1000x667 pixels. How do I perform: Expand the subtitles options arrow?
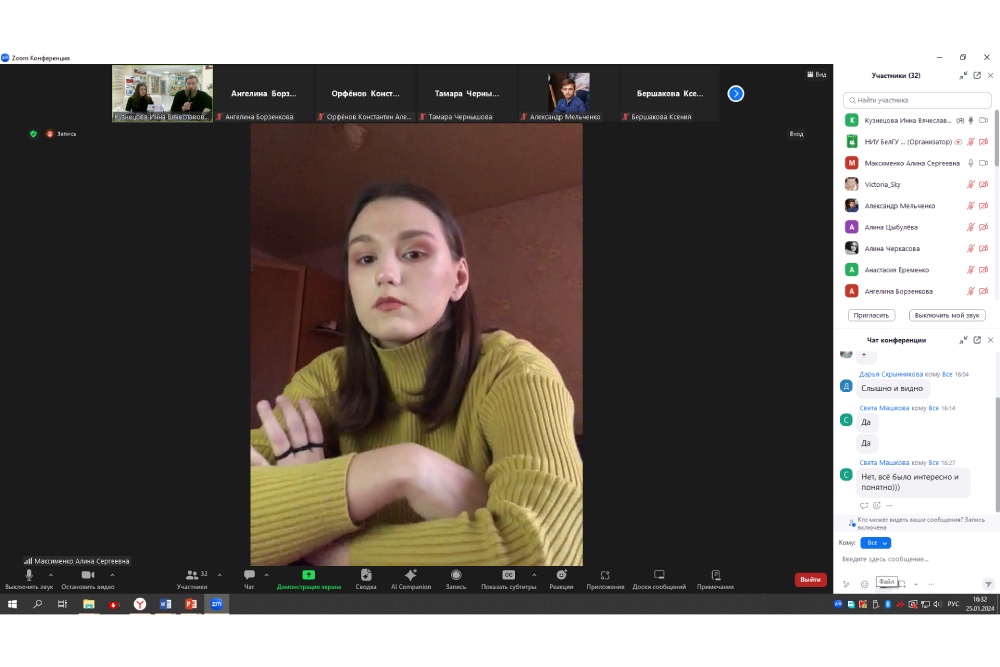pyautogui.click(x=534, y=574)
